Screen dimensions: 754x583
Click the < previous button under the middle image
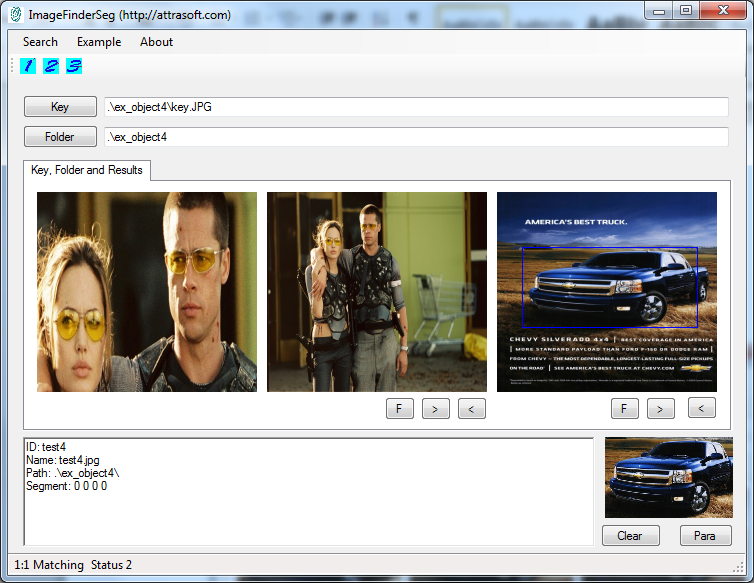(x=472, y=409)
